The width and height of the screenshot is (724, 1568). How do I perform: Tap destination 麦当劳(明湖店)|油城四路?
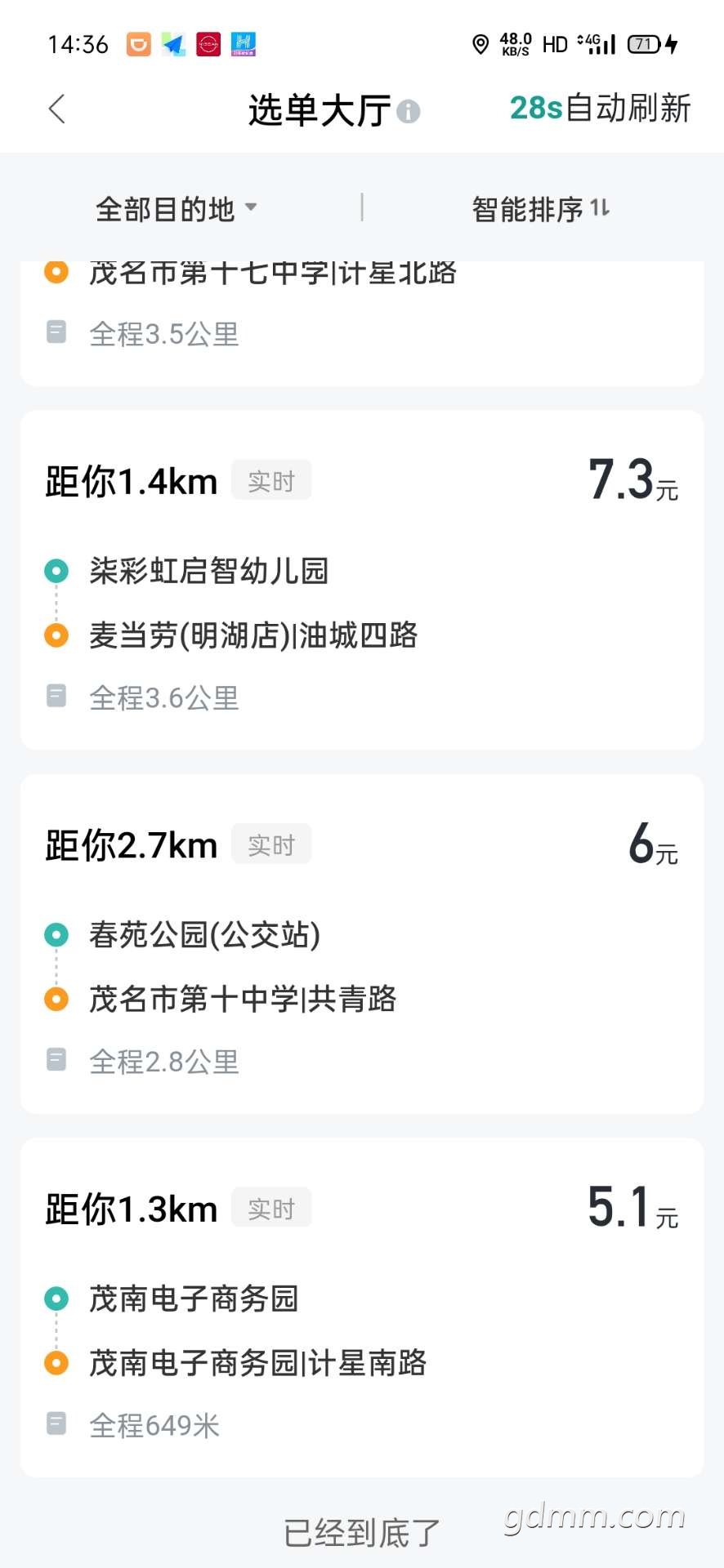[x=253, y=635]
